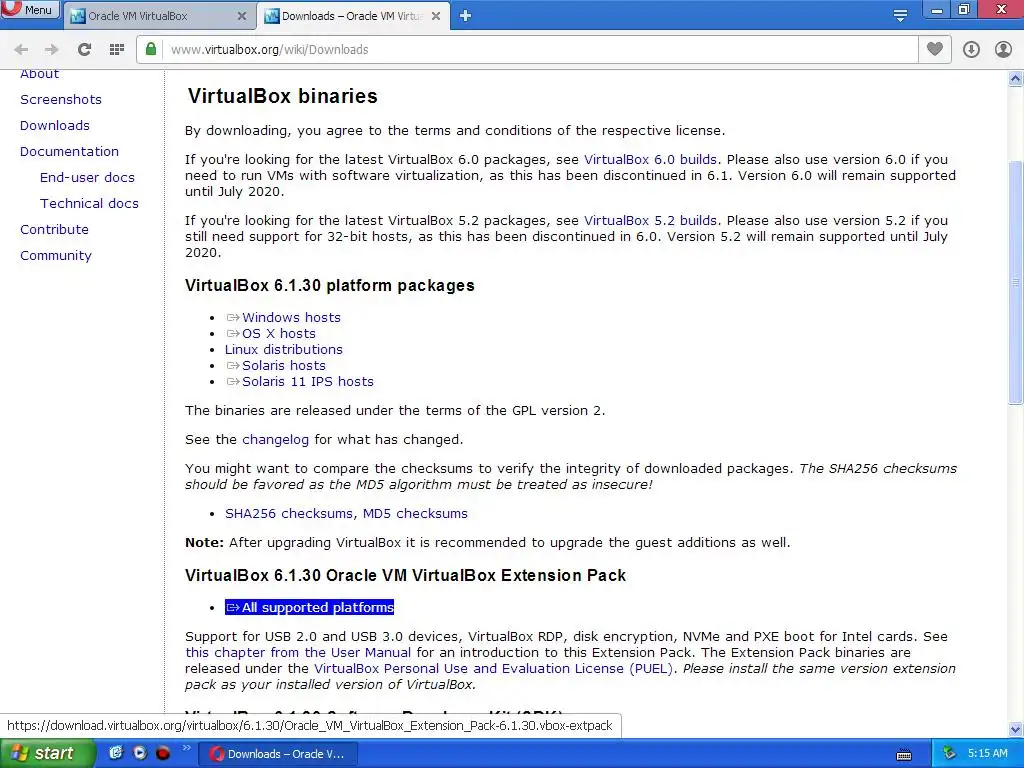
Task: Open the Community sidebar link
Action: pyautogui.click(x=56, y=256)
